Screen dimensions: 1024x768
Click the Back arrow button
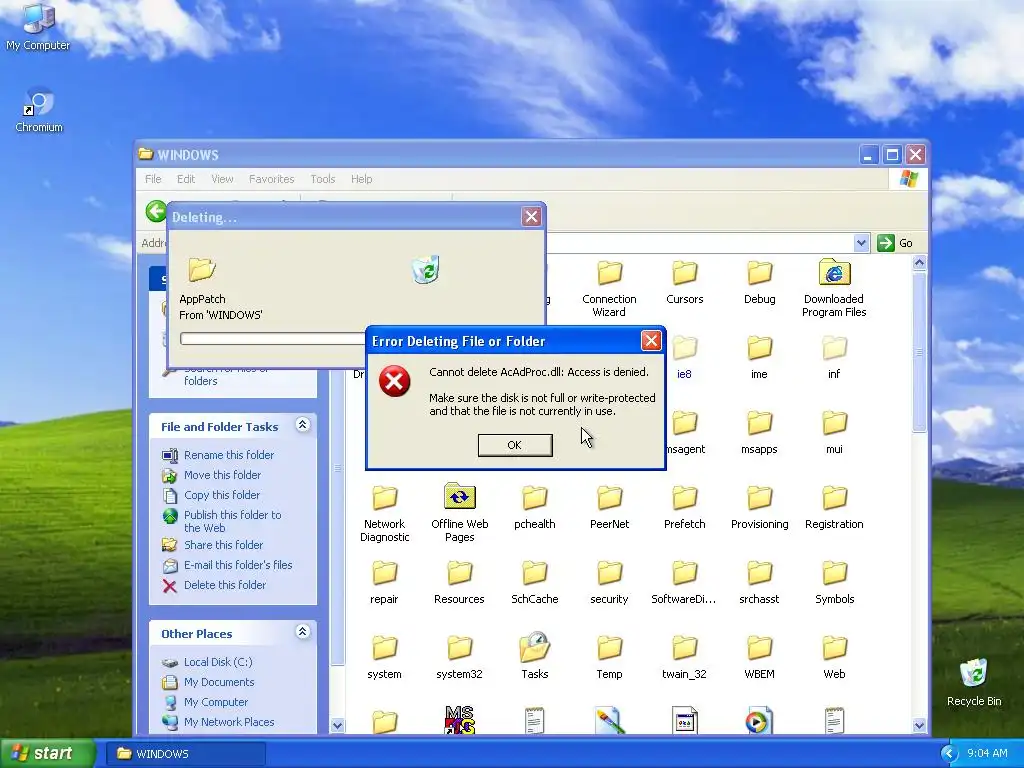(155, 212)
